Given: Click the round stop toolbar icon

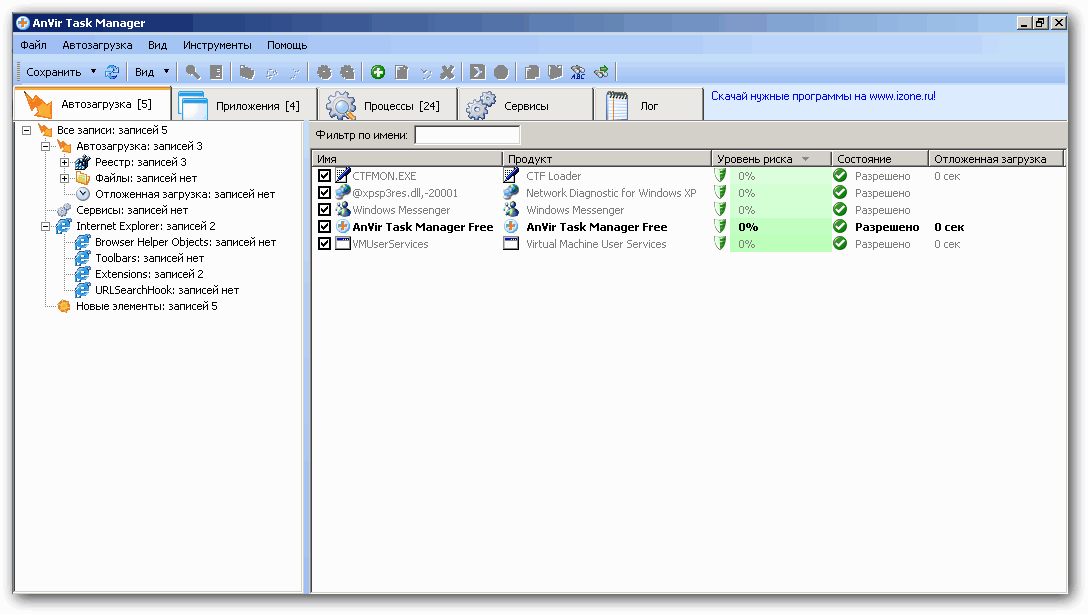Looking at the screenshot, I should tap(501, 71).
